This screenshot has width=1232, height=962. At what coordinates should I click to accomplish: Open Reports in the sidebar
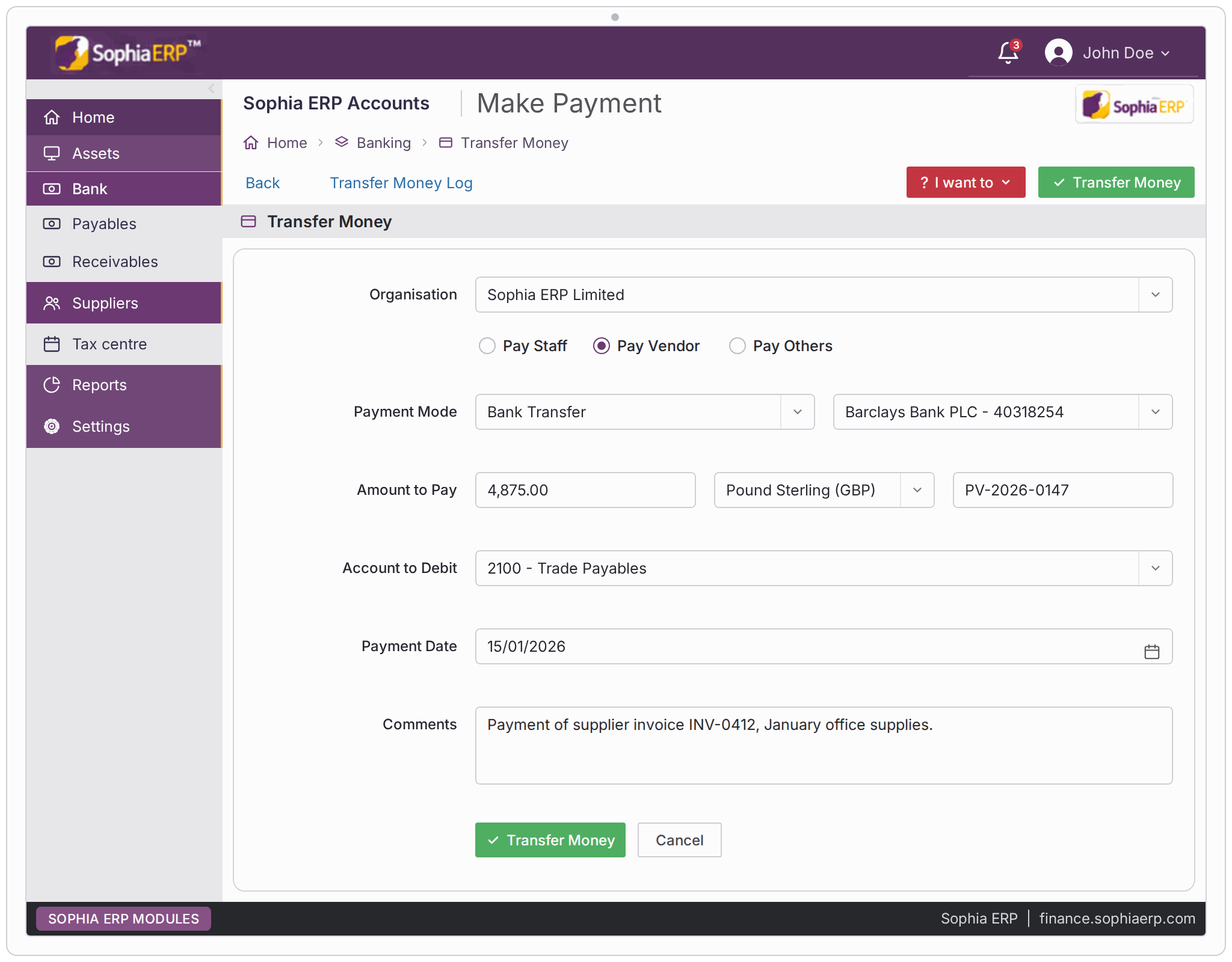coord(124,385)
